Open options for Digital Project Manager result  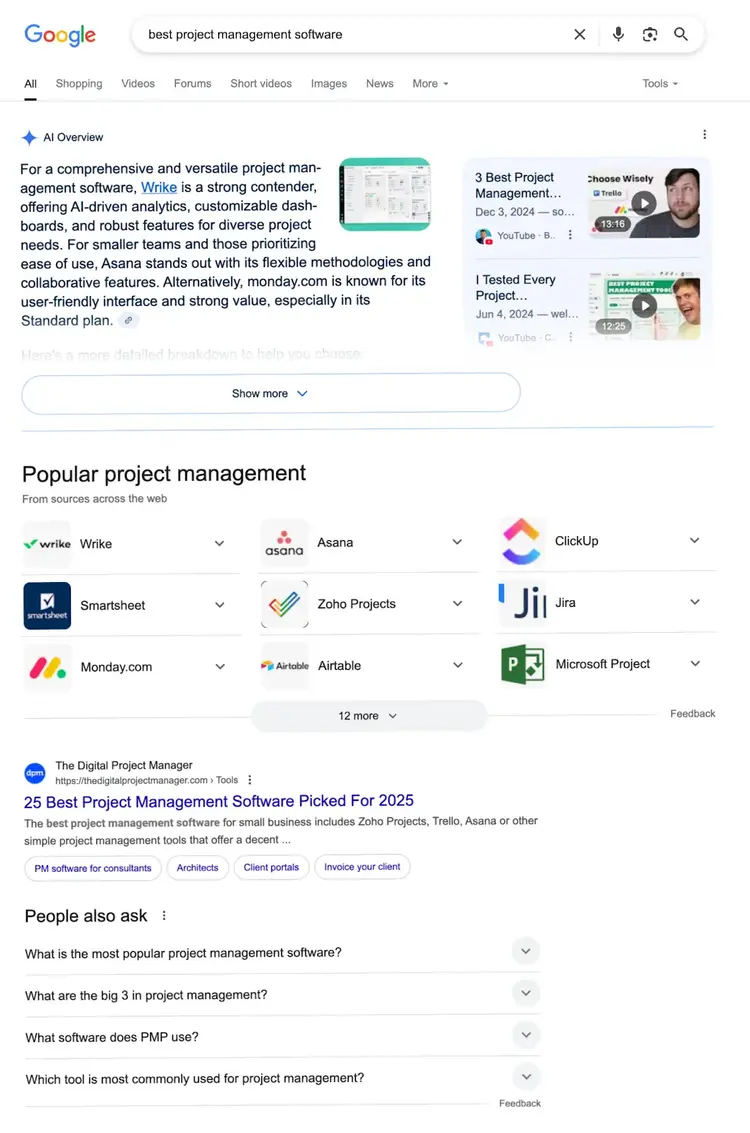(x=250, y=780)
